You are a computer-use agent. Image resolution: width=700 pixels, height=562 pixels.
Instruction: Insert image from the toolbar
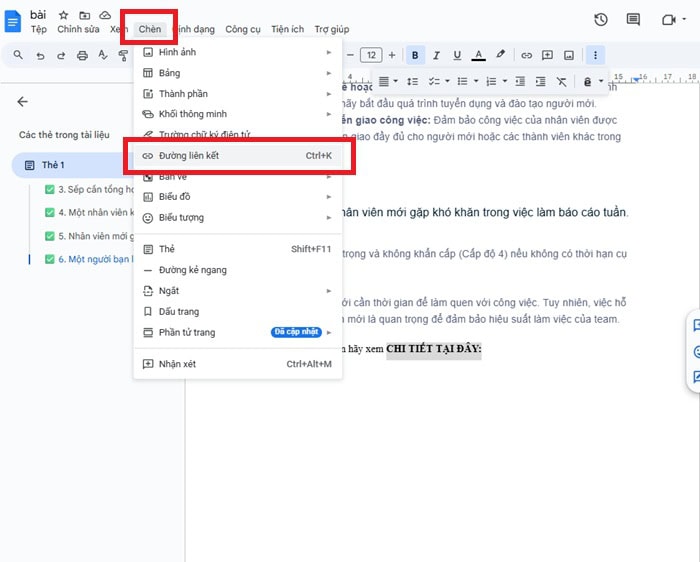tap(569, 55)
